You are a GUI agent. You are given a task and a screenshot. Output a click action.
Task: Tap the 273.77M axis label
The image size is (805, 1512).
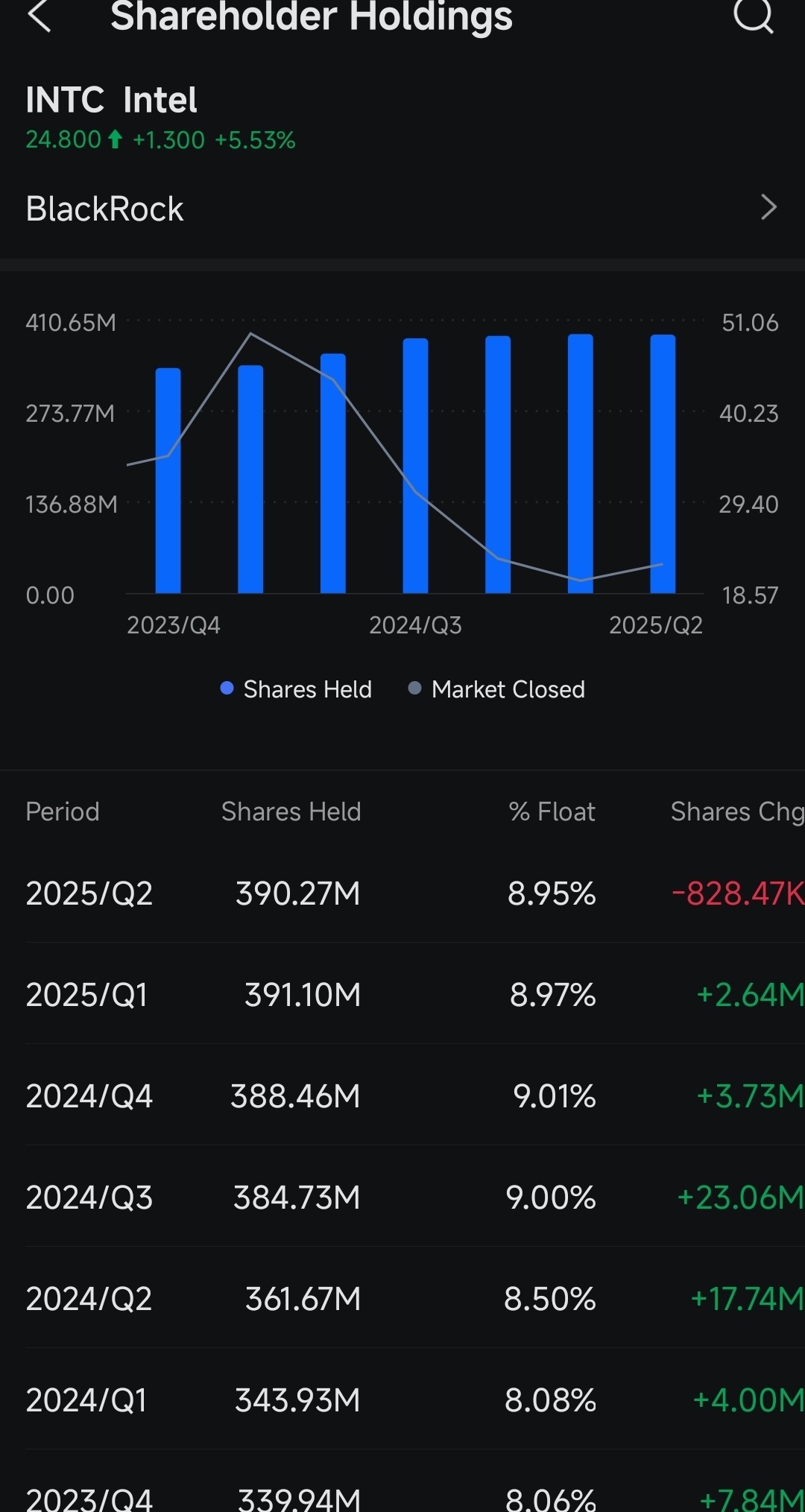(x=71, y=414)
